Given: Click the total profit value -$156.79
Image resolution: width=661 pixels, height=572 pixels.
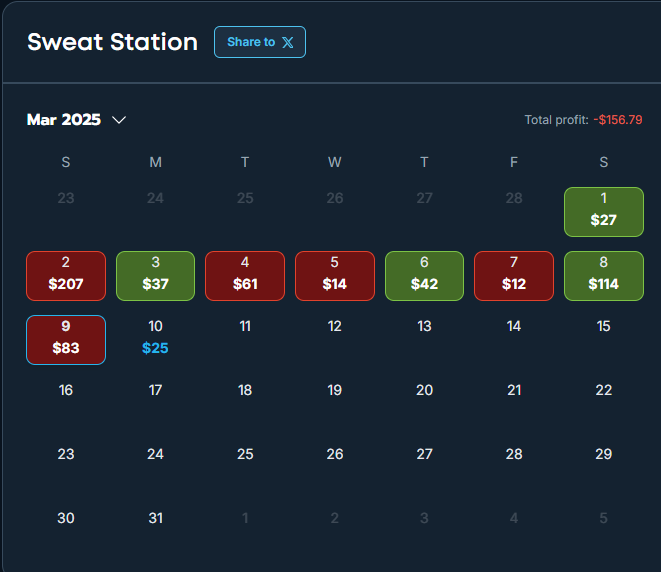Looking at the screenshot, I should coord(618,120).
